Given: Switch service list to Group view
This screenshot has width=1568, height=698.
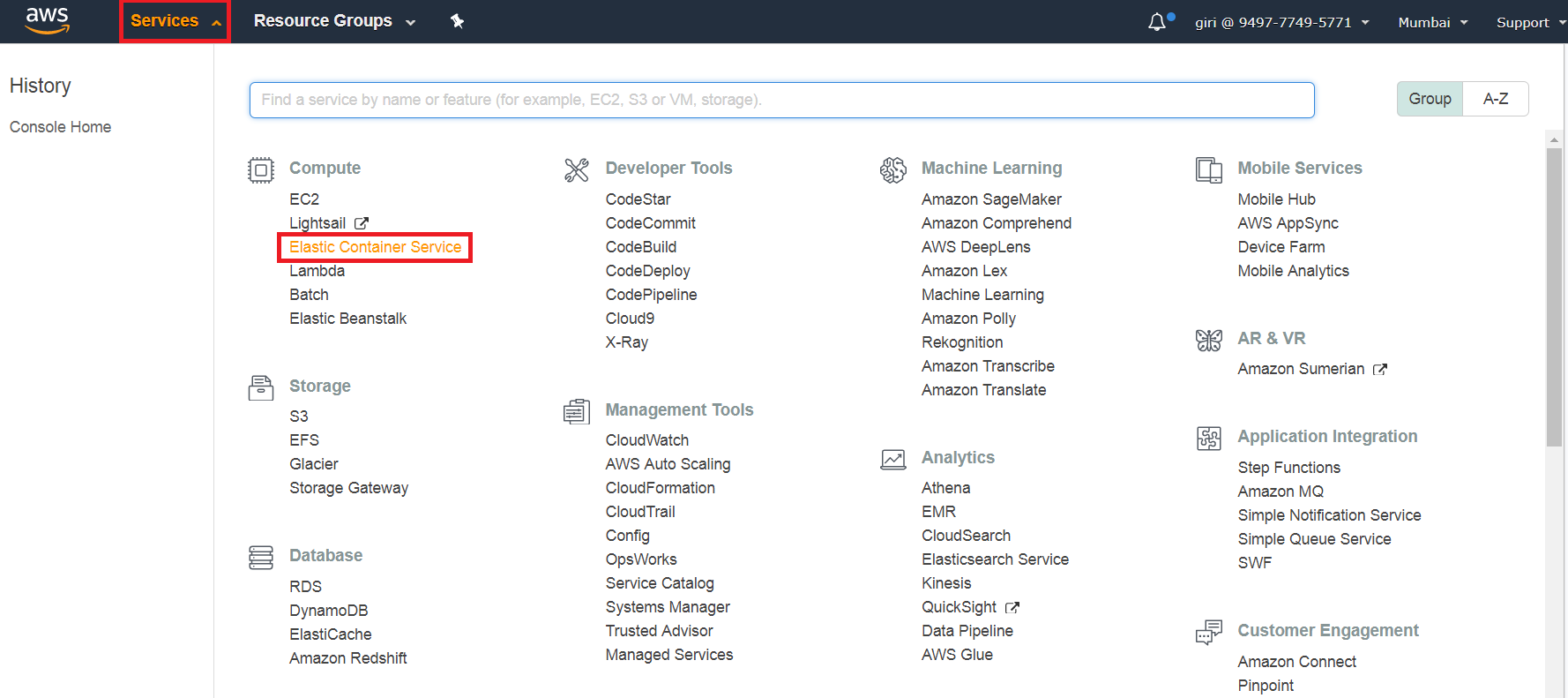Looking at the screenshot, I should pos(1430,99).
